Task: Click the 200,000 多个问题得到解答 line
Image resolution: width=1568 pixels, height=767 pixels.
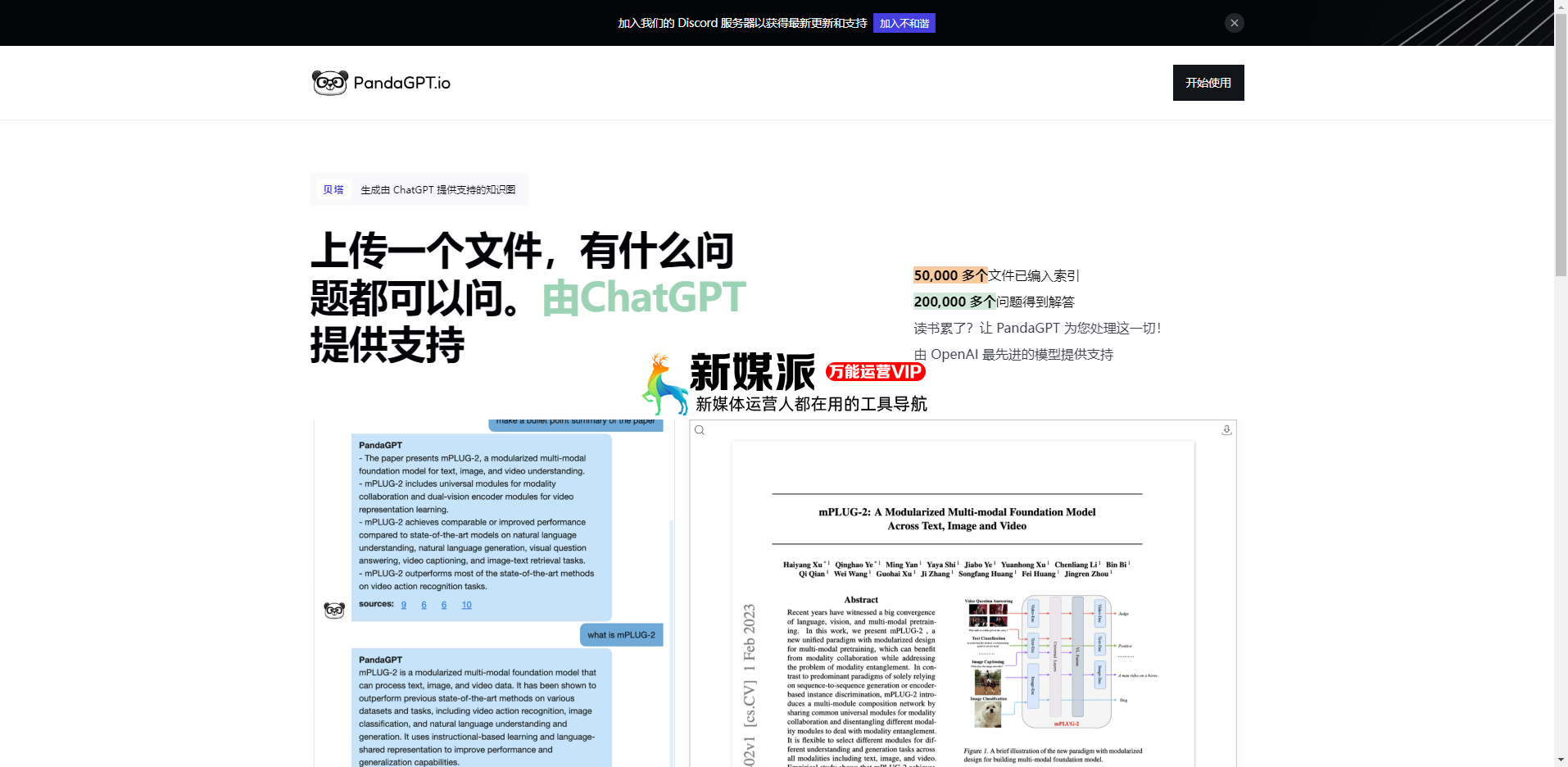Action: (994, 302)
